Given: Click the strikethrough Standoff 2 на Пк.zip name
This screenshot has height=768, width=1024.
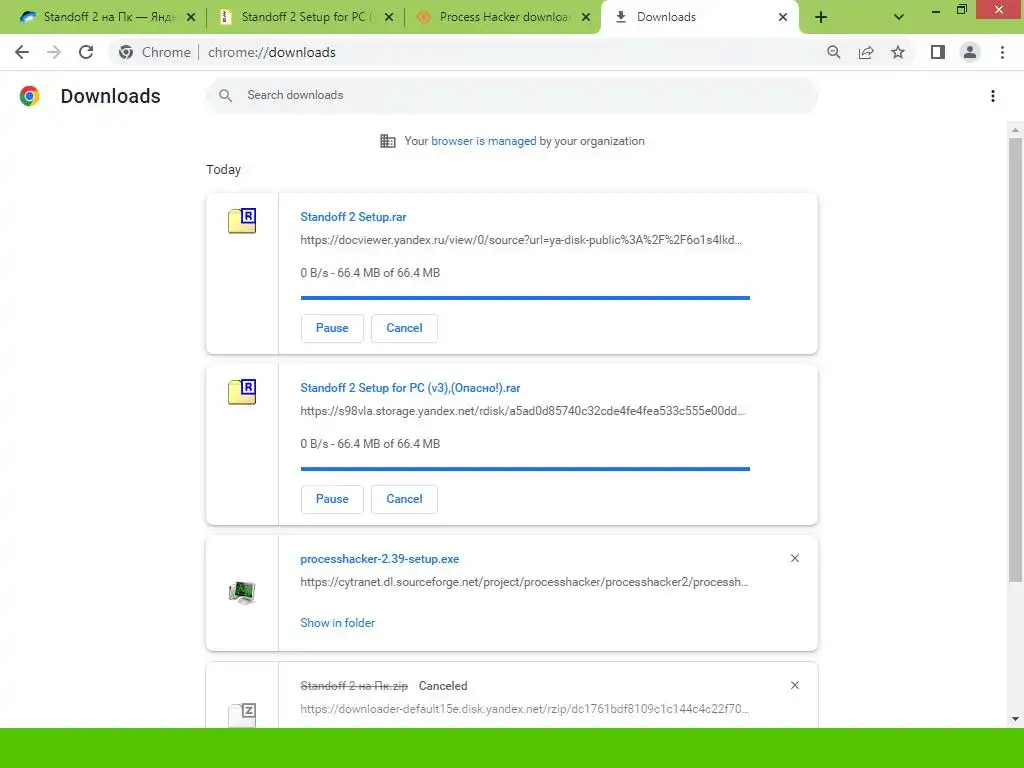Looking at the screenshot, I should [x=354, y=686].
